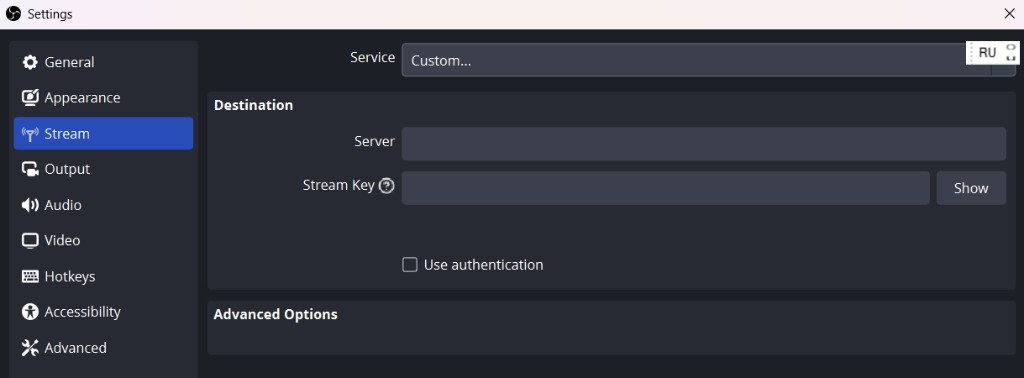This screenshot has width=1024, height=378.
Task: Click the screen capture icon beside RU
Action: (x=1011, y=53)
